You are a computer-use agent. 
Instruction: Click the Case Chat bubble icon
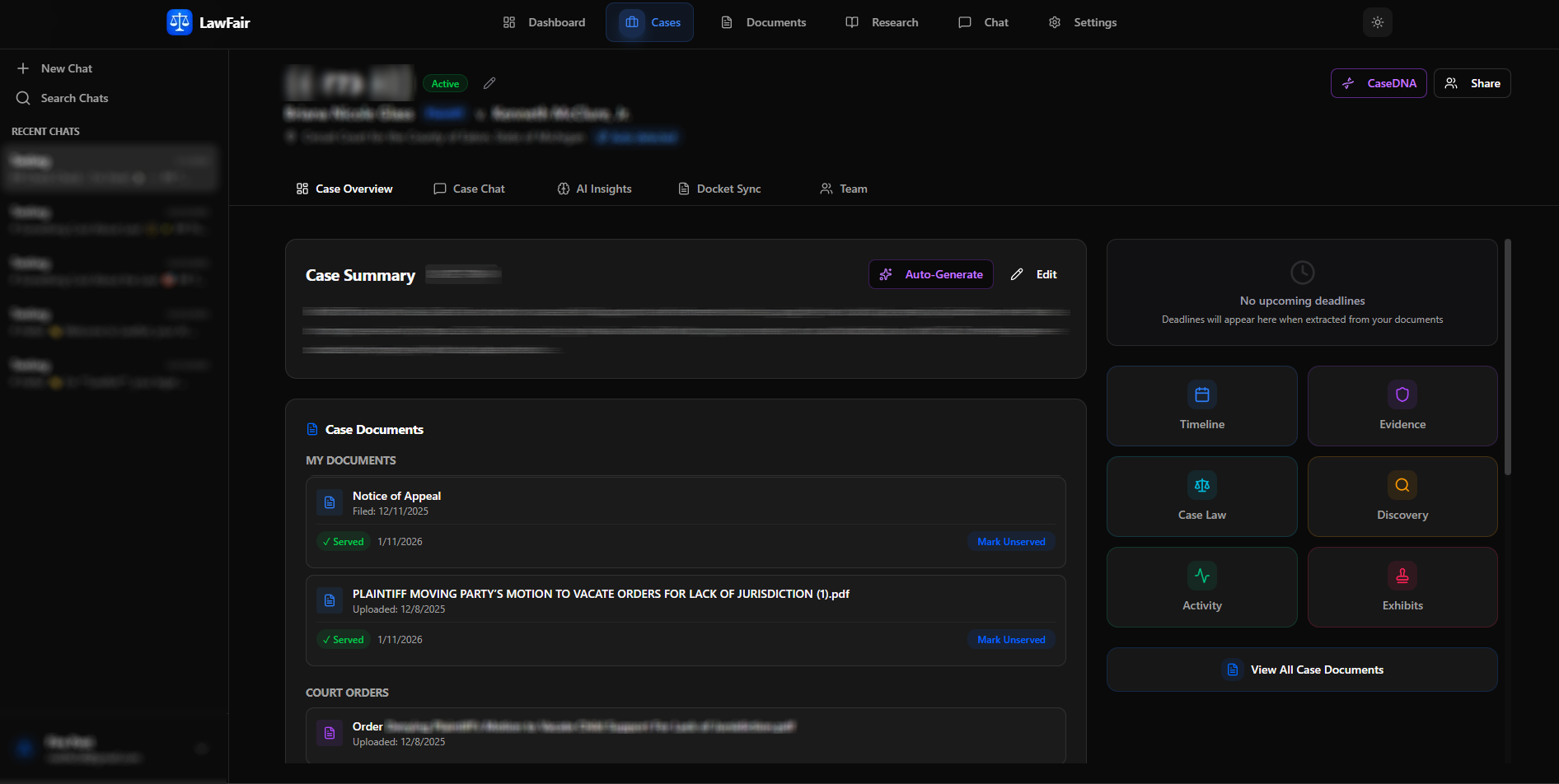coord(440,189)
